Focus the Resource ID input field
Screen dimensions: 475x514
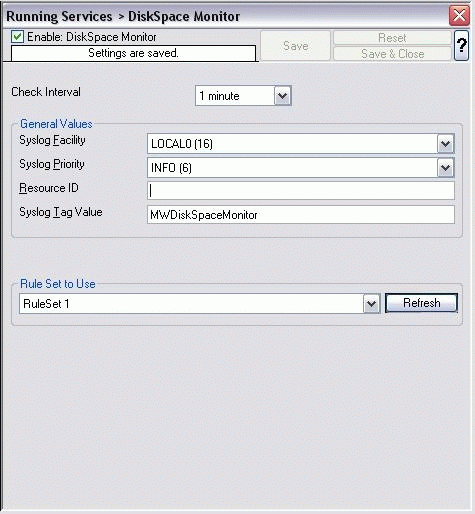pyautogui.click(x=301, y=191)
